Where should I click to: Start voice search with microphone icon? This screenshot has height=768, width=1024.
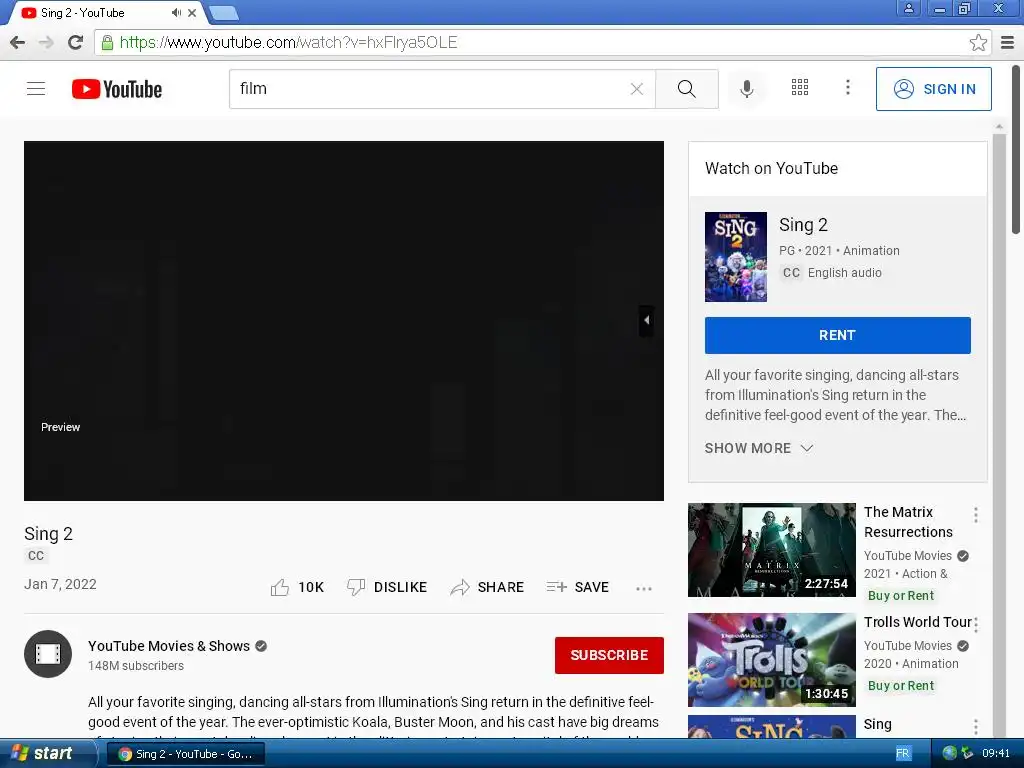point(746,89)
